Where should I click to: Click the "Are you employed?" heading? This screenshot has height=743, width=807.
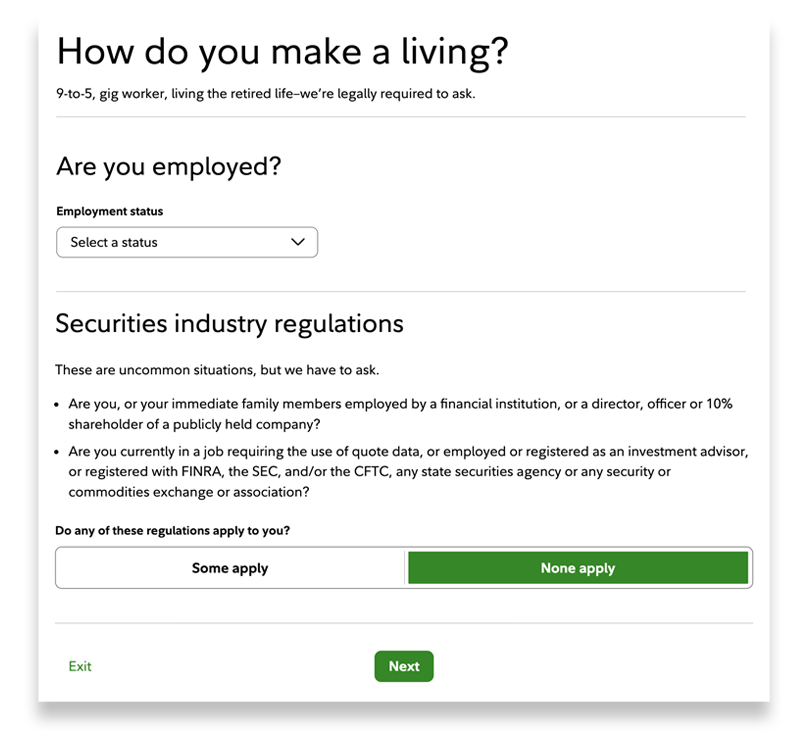pos(169,166)
